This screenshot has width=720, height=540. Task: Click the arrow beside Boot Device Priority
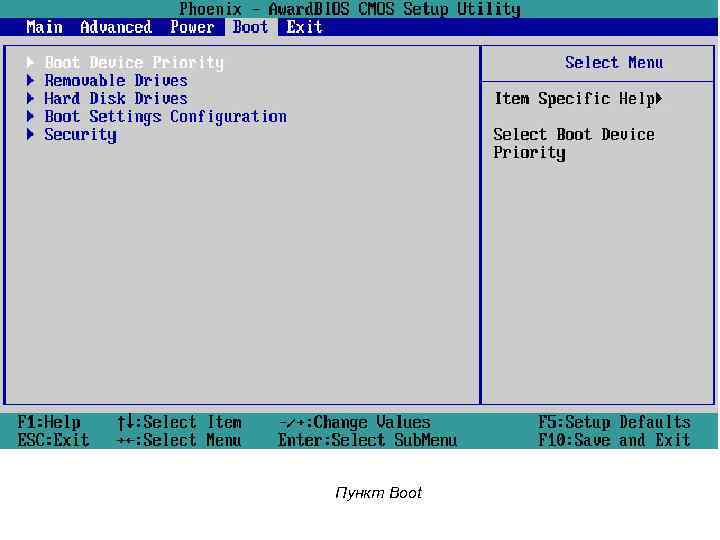coord(30,62)
